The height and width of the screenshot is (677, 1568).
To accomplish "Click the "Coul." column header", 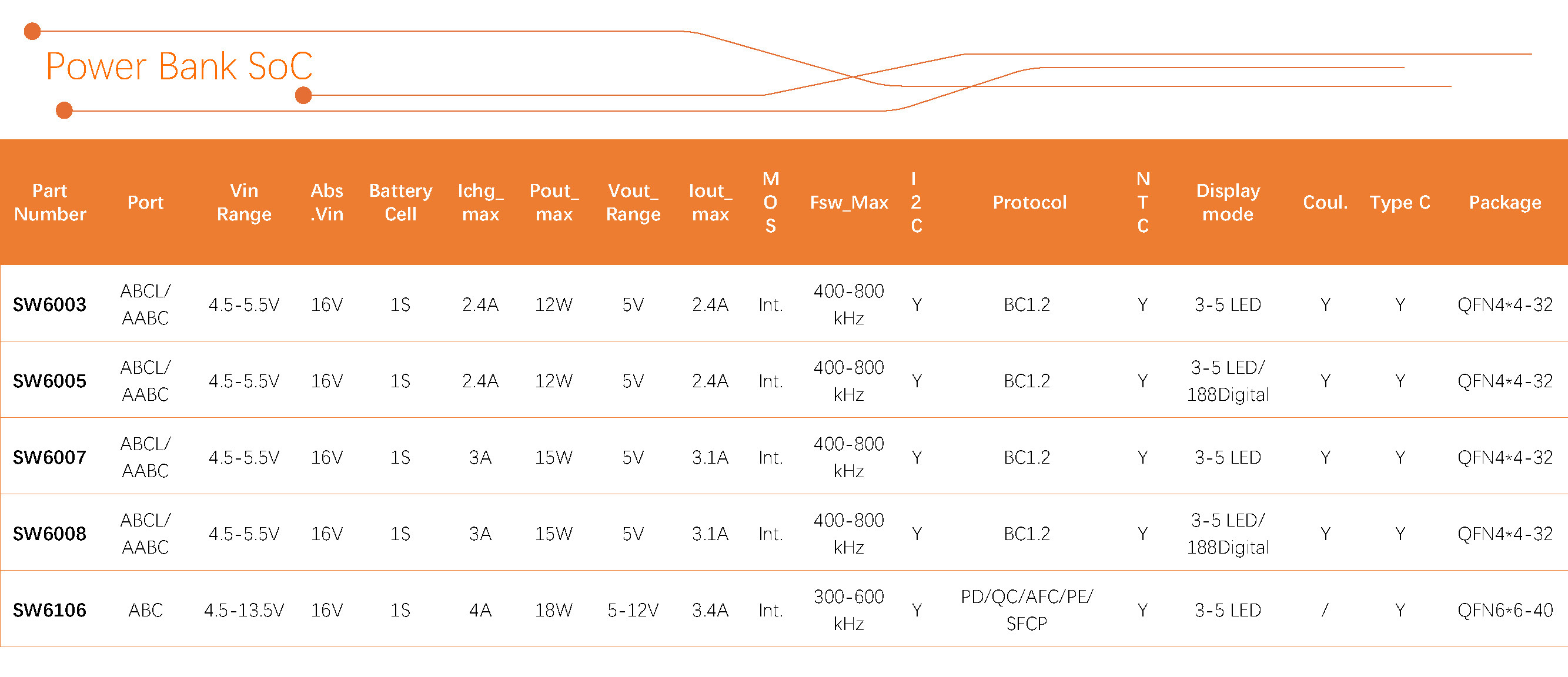I will 1325,203.
